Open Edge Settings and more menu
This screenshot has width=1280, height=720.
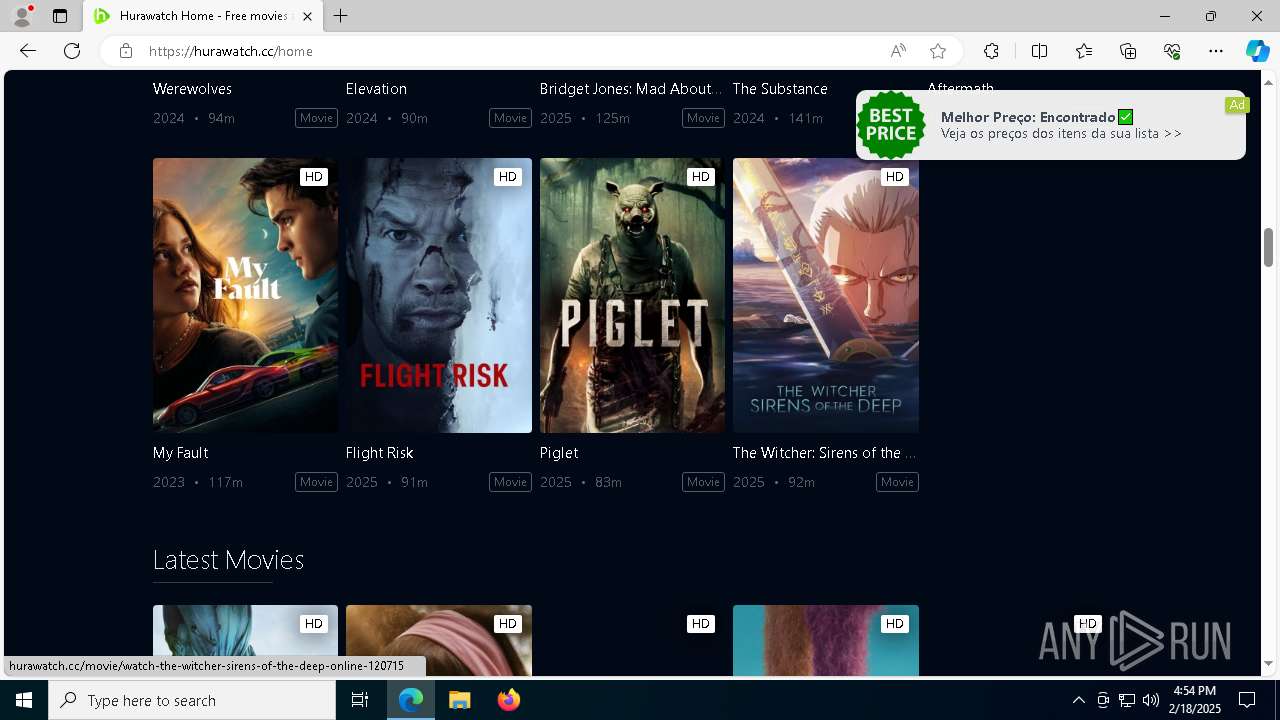pyautogui.click(x=1216, y=51)
